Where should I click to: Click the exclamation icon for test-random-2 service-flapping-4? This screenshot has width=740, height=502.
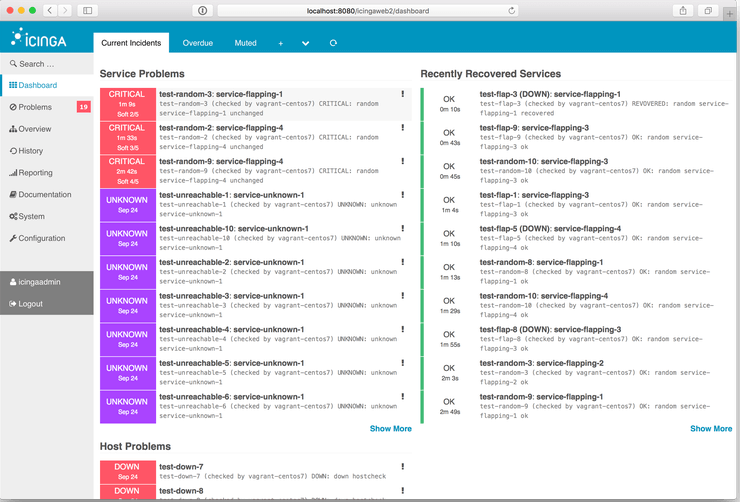(x=403, y=127)
